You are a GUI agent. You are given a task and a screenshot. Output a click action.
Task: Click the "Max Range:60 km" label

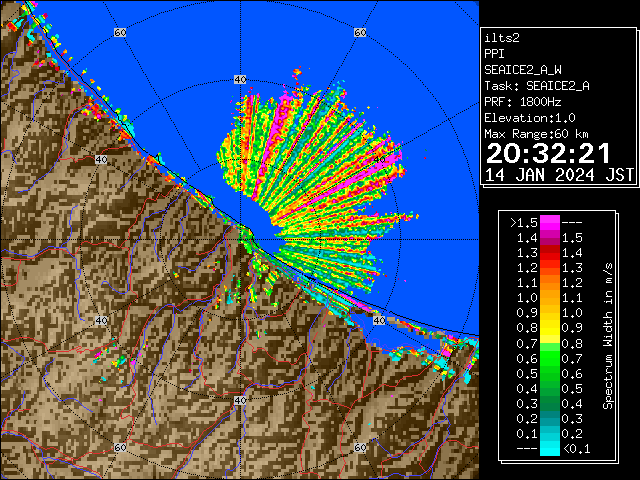(536, 134)
